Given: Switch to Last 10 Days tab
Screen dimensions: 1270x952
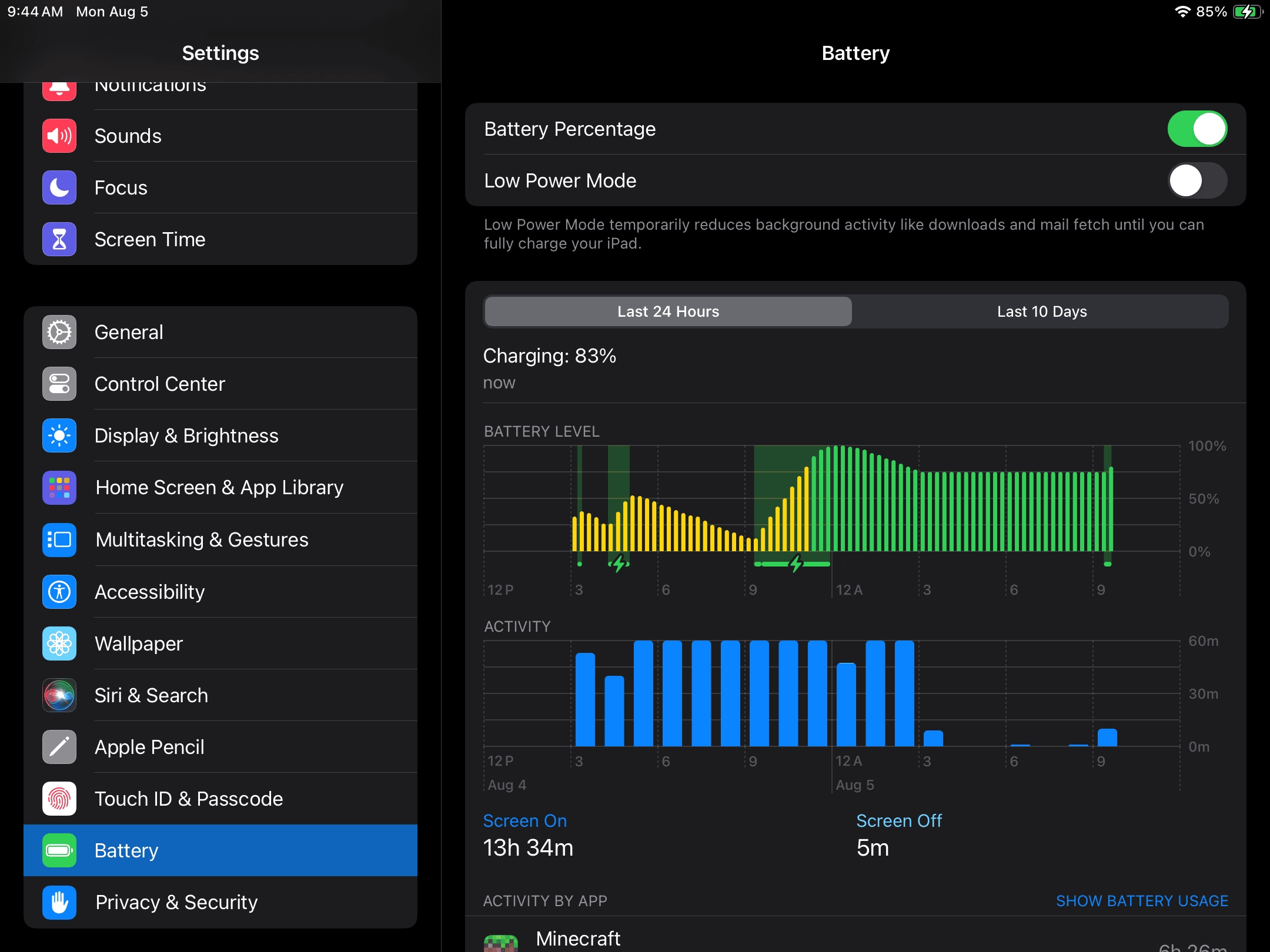Looking at the screenshot, I should (1041, 311).
